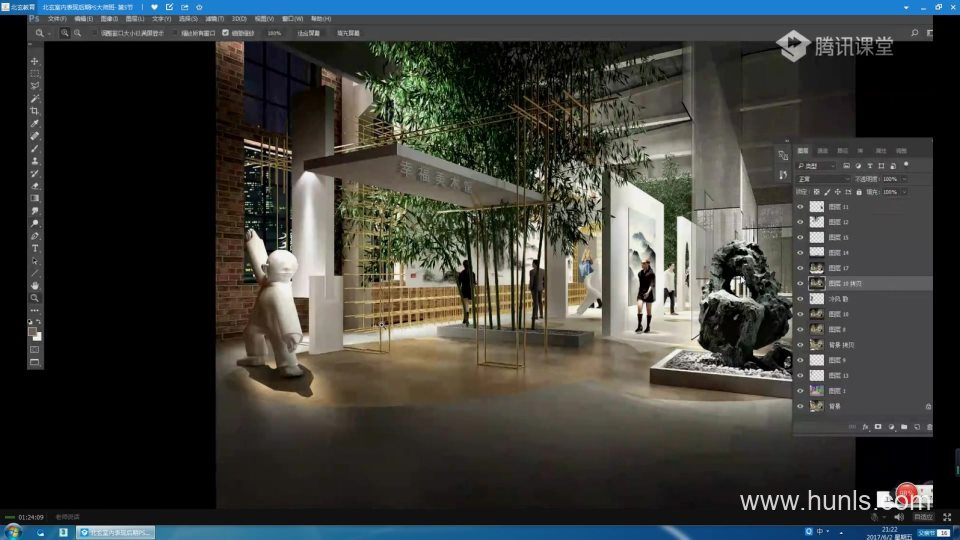Click the 100% zoom button
960x540 pixels.
pyautogui.click(x=274, y=33)
